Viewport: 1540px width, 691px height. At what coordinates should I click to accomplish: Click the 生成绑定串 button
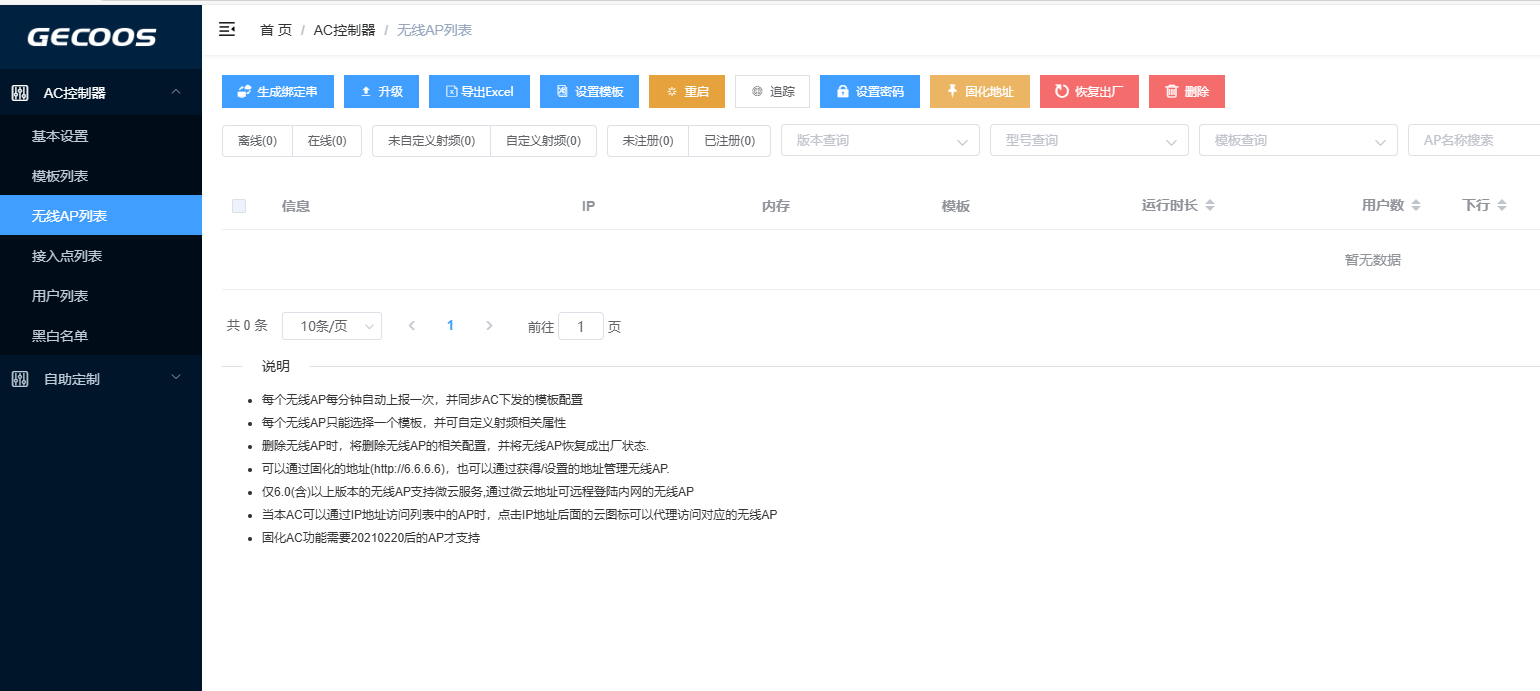click(277, 91)
